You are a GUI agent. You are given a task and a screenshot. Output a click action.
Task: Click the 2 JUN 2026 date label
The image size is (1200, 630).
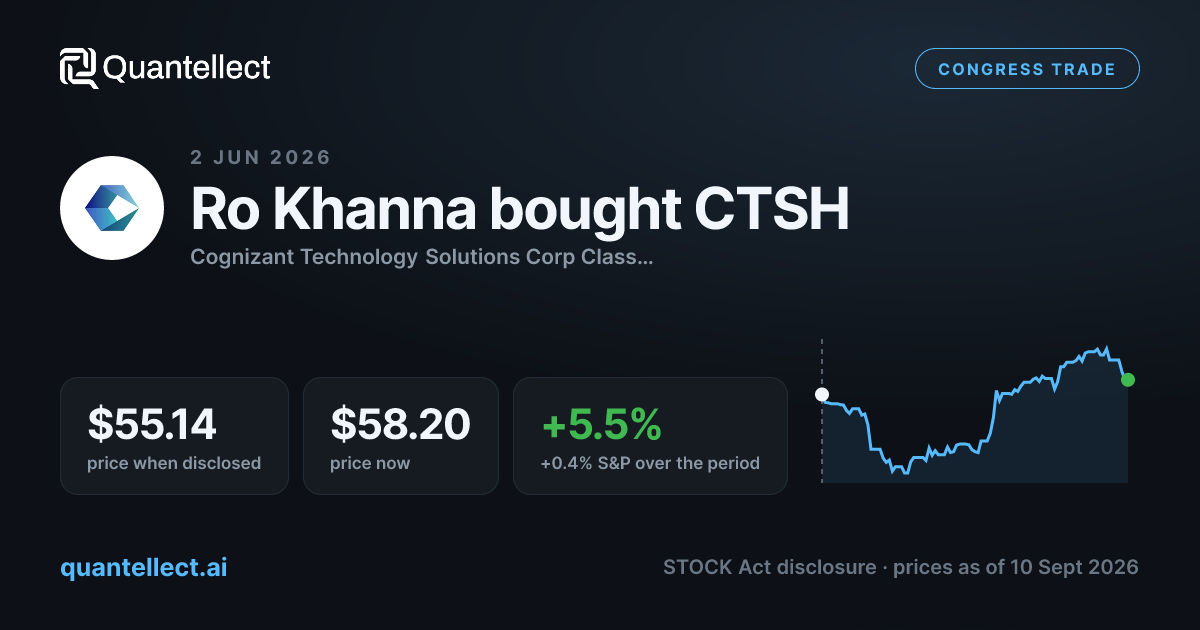(x=260, y=157)
